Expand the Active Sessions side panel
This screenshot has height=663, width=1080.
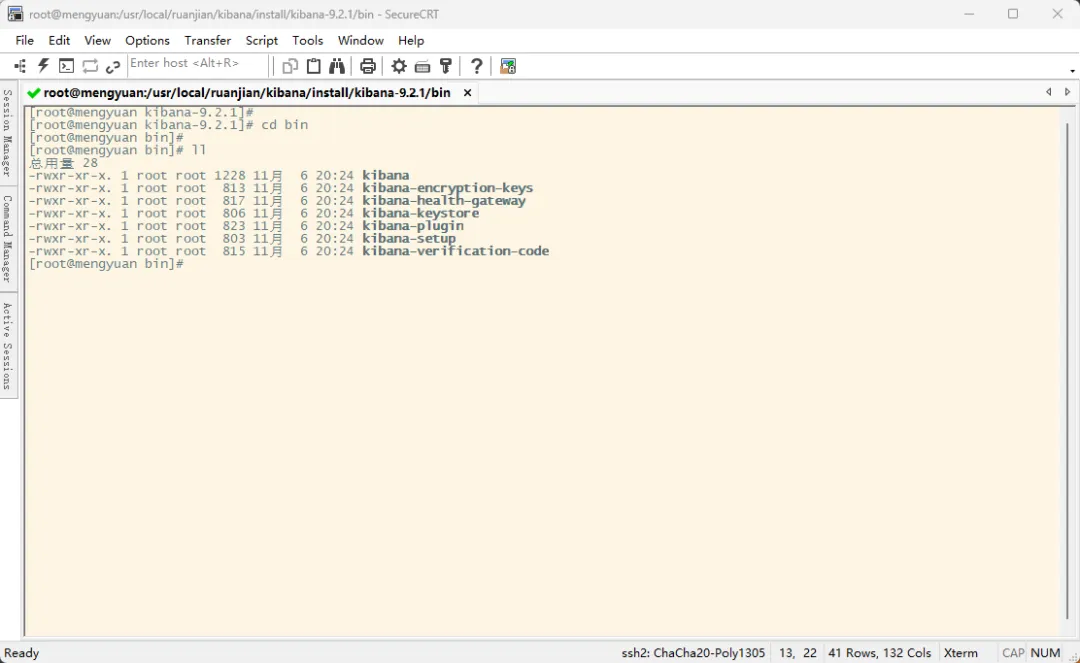[8, 346]
